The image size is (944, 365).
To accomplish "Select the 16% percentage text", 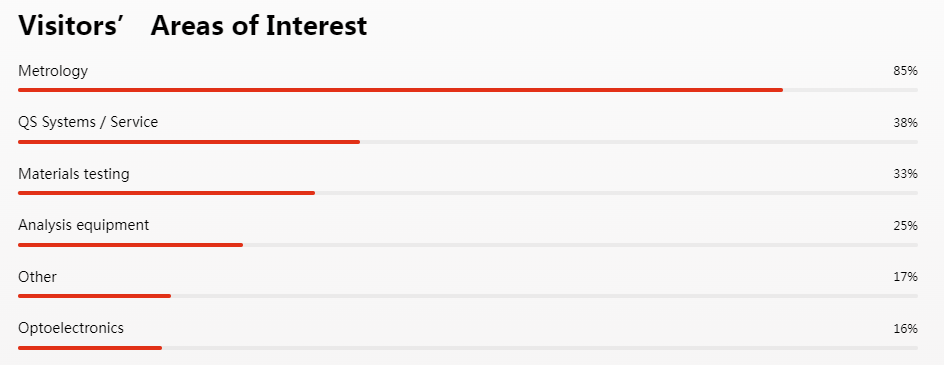I will point(905,329).
